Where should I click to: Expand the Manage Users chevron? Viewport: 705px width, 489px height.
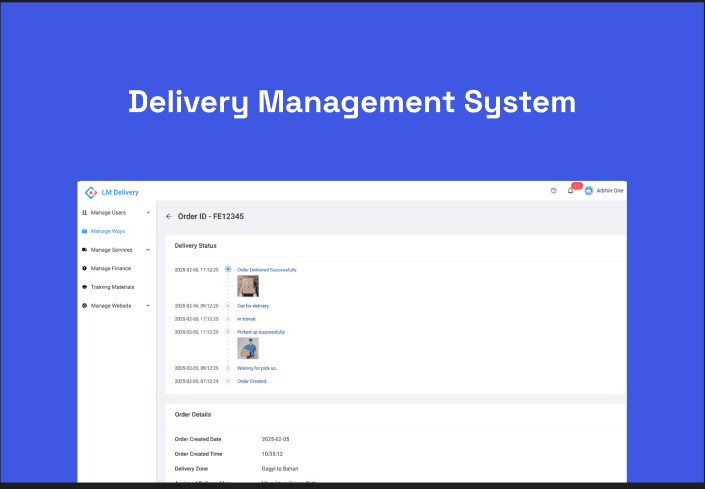pyautogui.click(x=148, y=213)
